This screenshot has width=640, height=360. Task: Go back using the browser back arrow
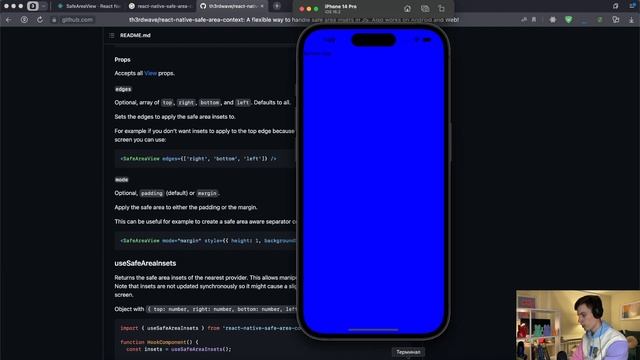coord(9,20)
